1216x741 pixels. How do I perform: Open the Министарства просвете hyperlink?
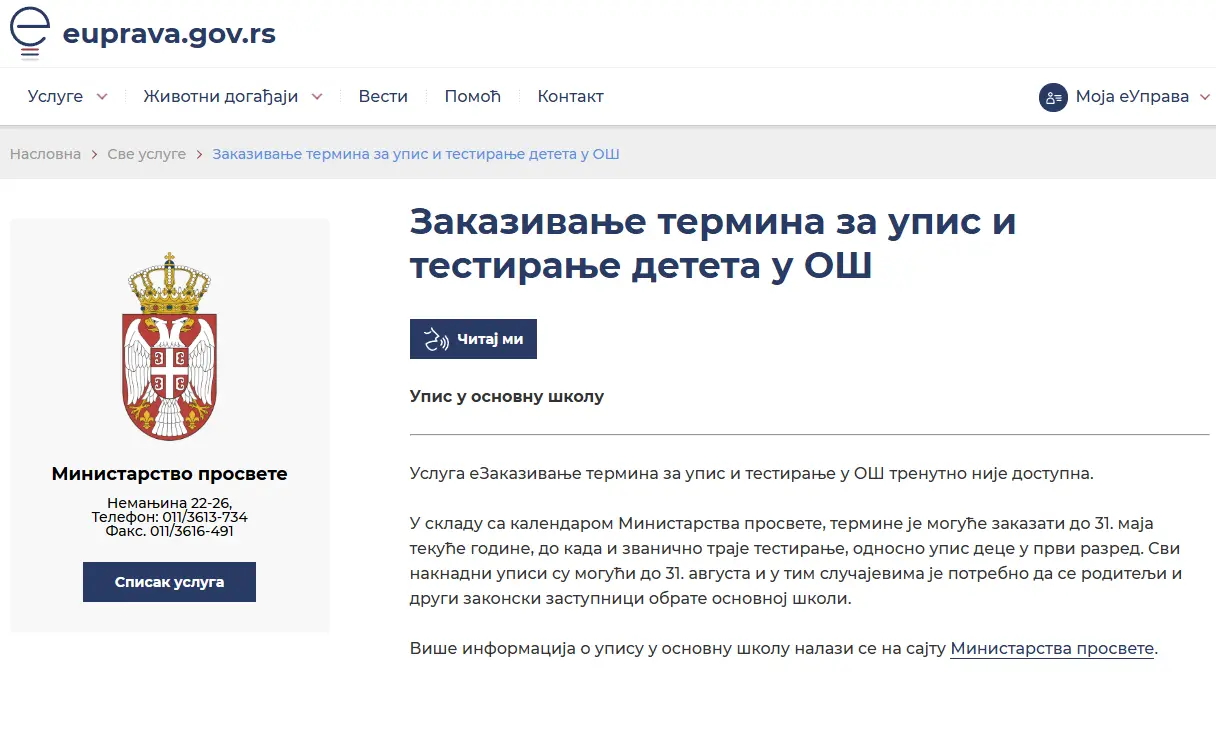[x=1052, y=648]
